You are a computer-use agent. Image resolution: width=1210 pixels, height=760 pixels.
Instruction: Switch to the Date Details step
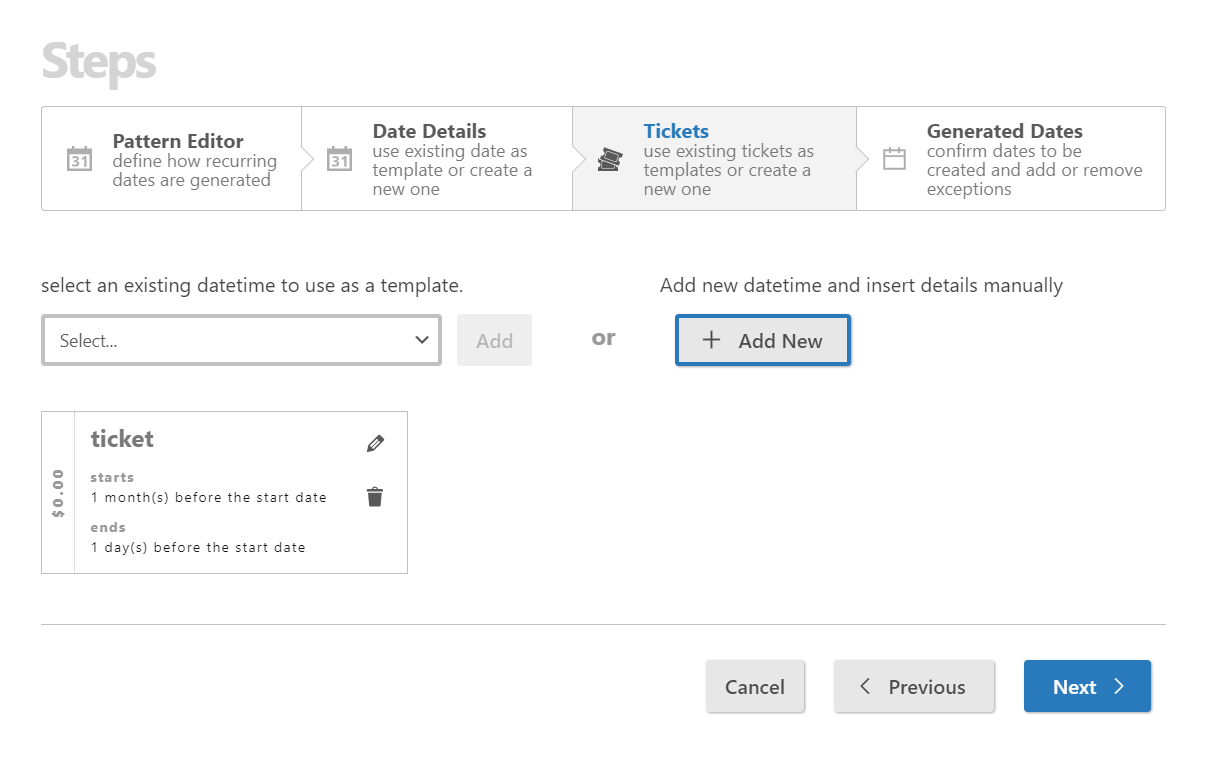pos(429,131)
